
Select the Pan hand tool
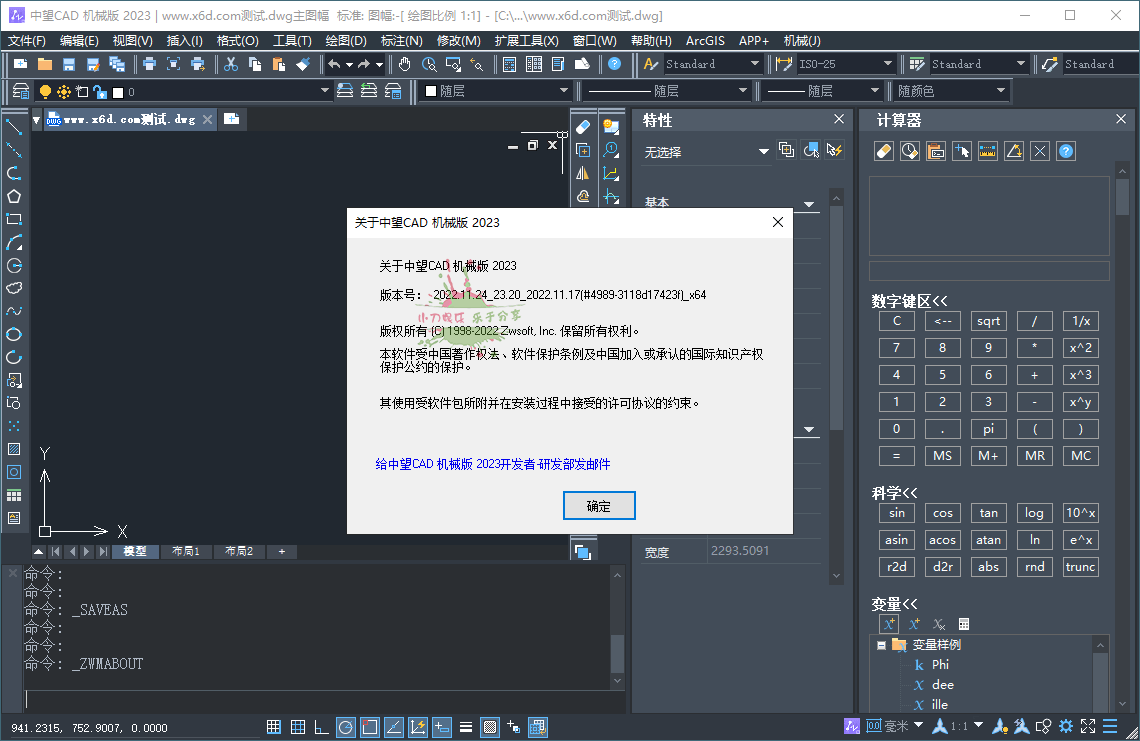pyautogui.click(x=404, y=64)
